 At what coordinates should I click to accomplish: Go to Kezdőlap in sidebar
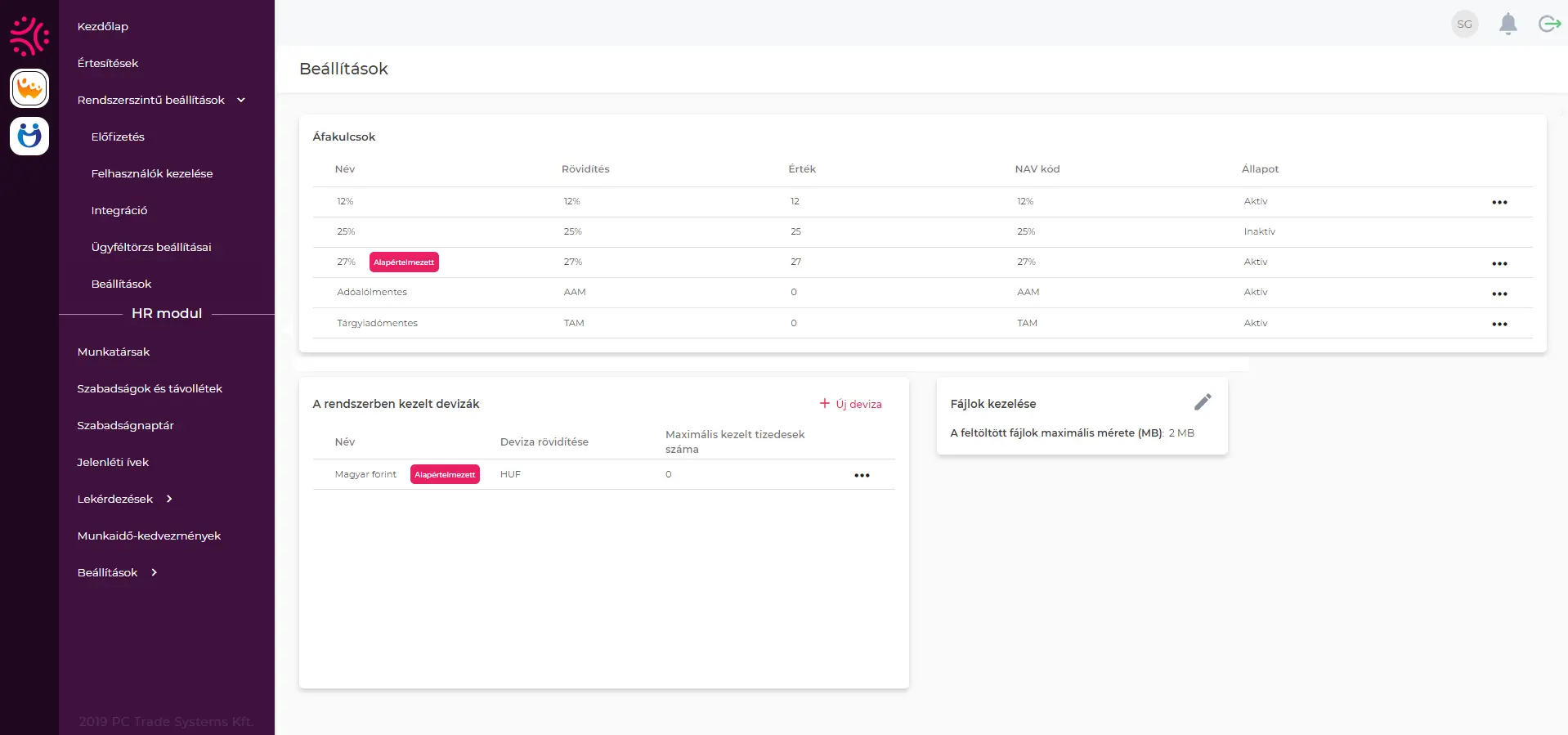coord(103,26)
